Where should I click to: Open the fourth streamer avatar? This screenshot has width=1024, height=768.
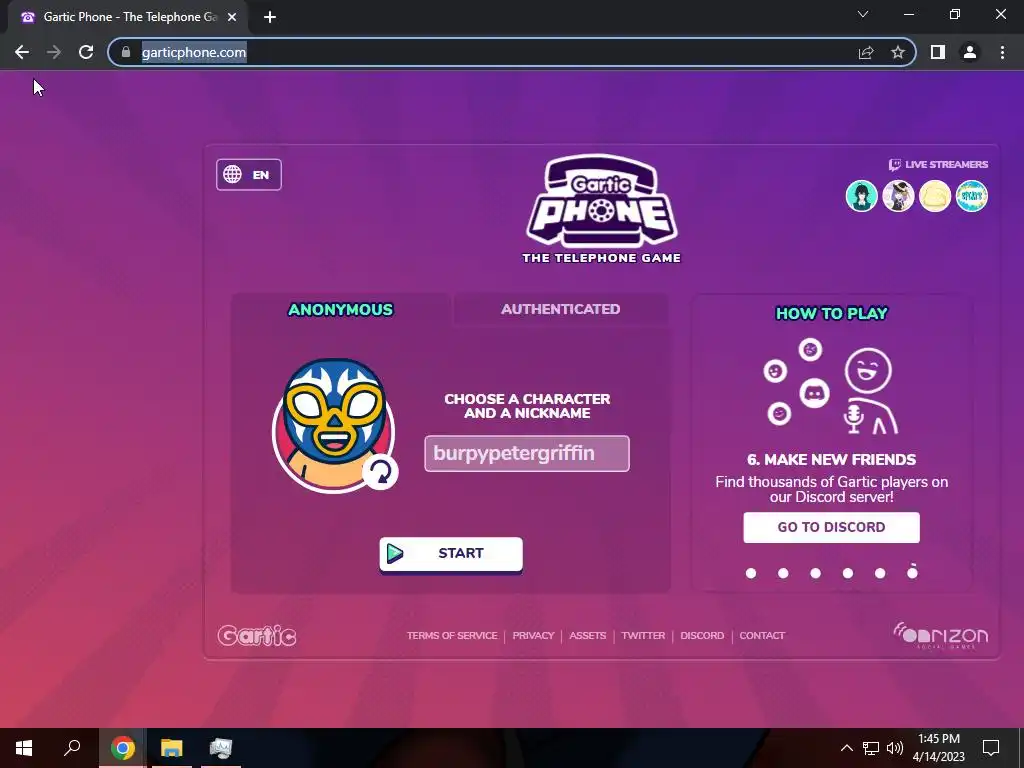pos(971,196)
